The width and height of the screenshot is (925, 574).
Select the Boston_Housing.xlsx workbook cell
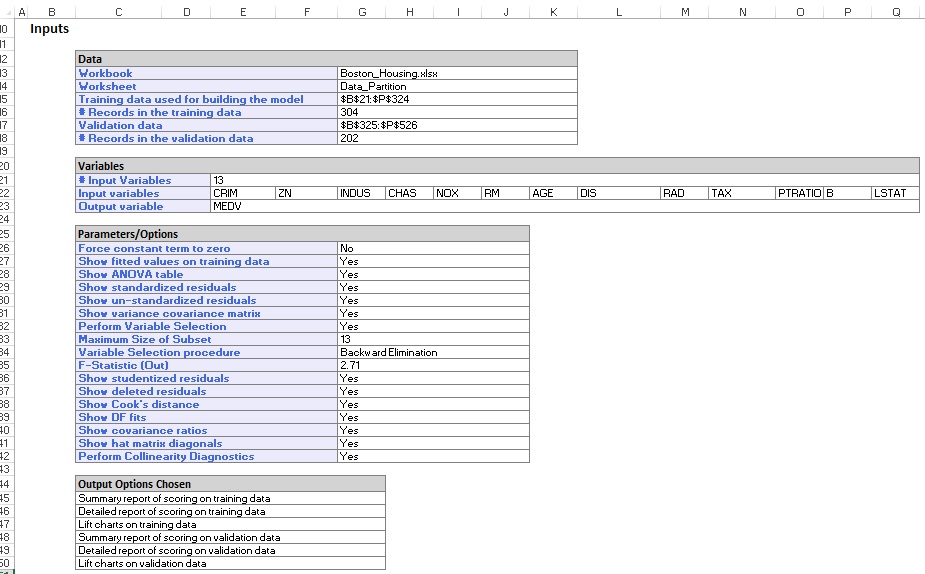pyautogui.click(x=457, y=73)
